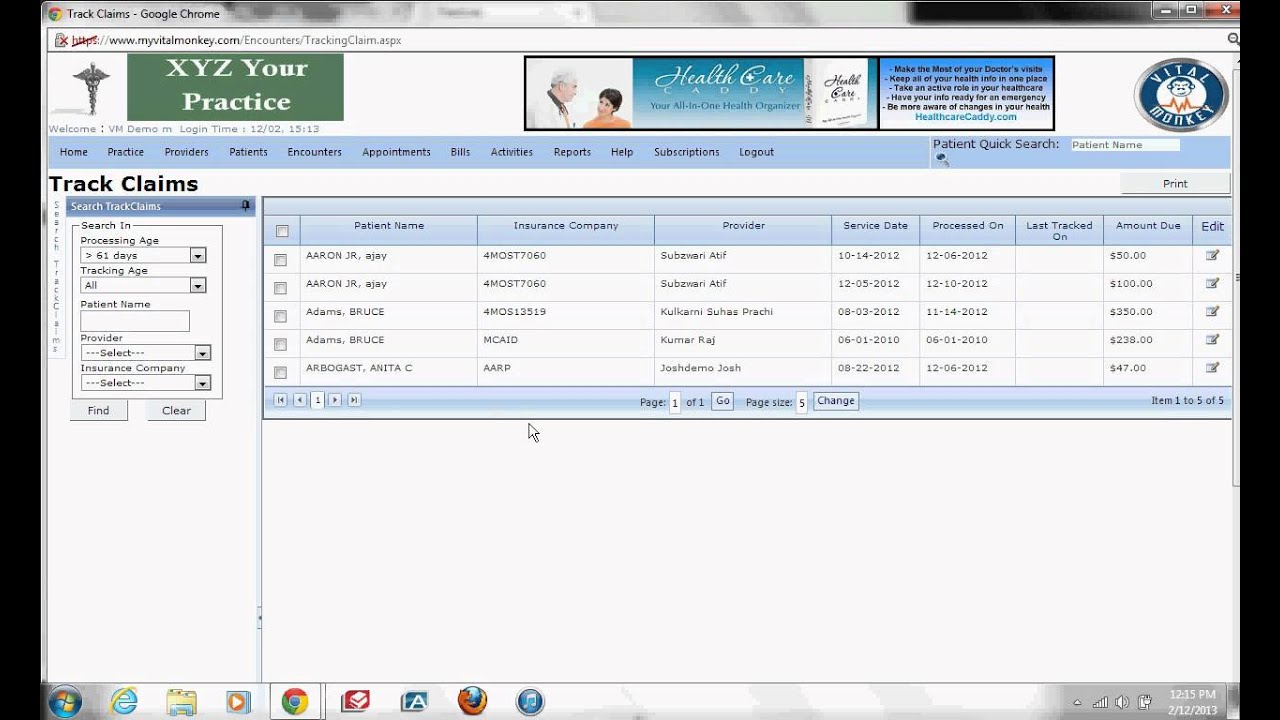The image size is (1280, 720).
Task: Click the Vital Monkey logo
Action: coord(1181,94)
